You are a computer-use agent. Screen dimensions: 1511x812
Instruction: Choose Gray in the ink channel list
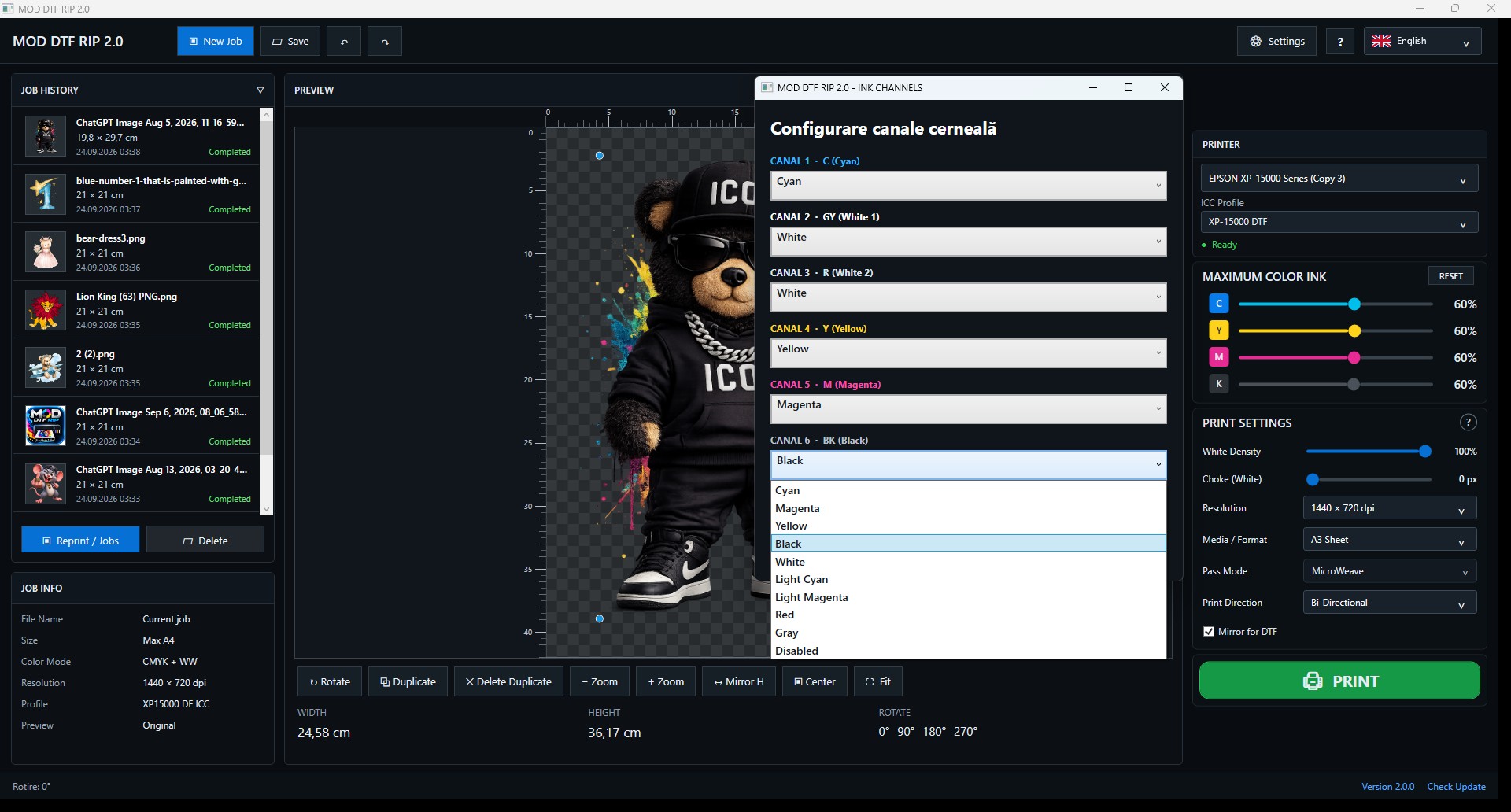pos(968,633)
